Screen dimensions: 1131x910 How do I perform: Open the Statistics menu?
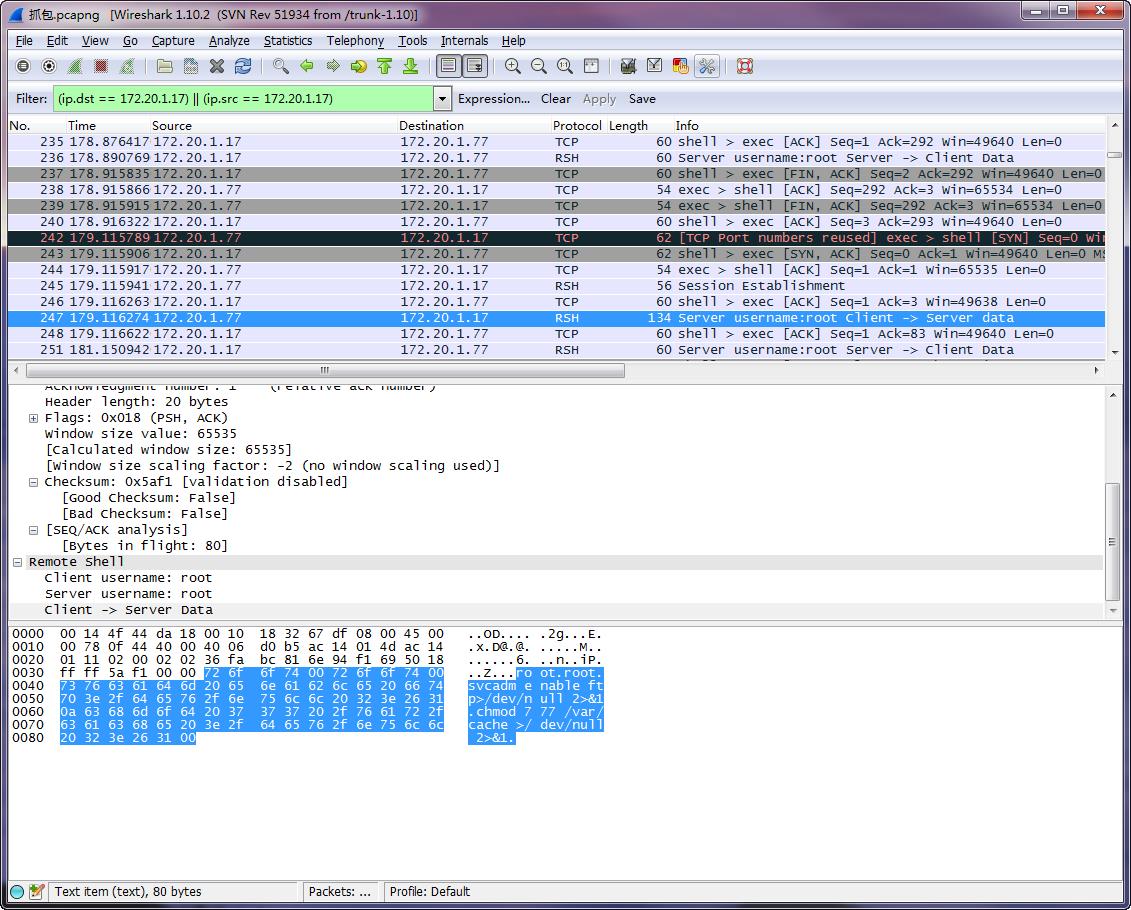[288, 41]
